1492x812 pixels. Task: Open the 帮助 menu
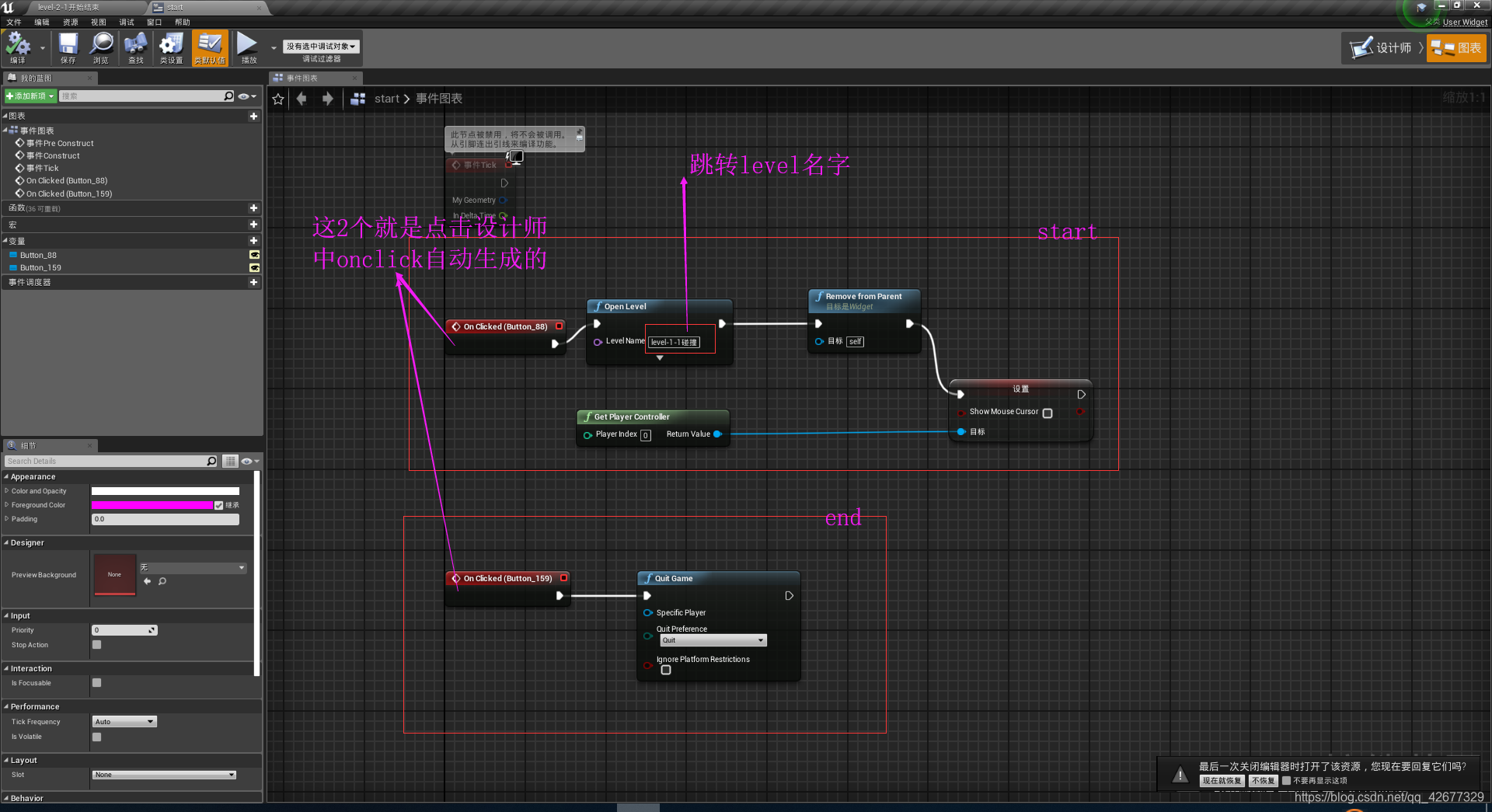click(x=182, y=22)
